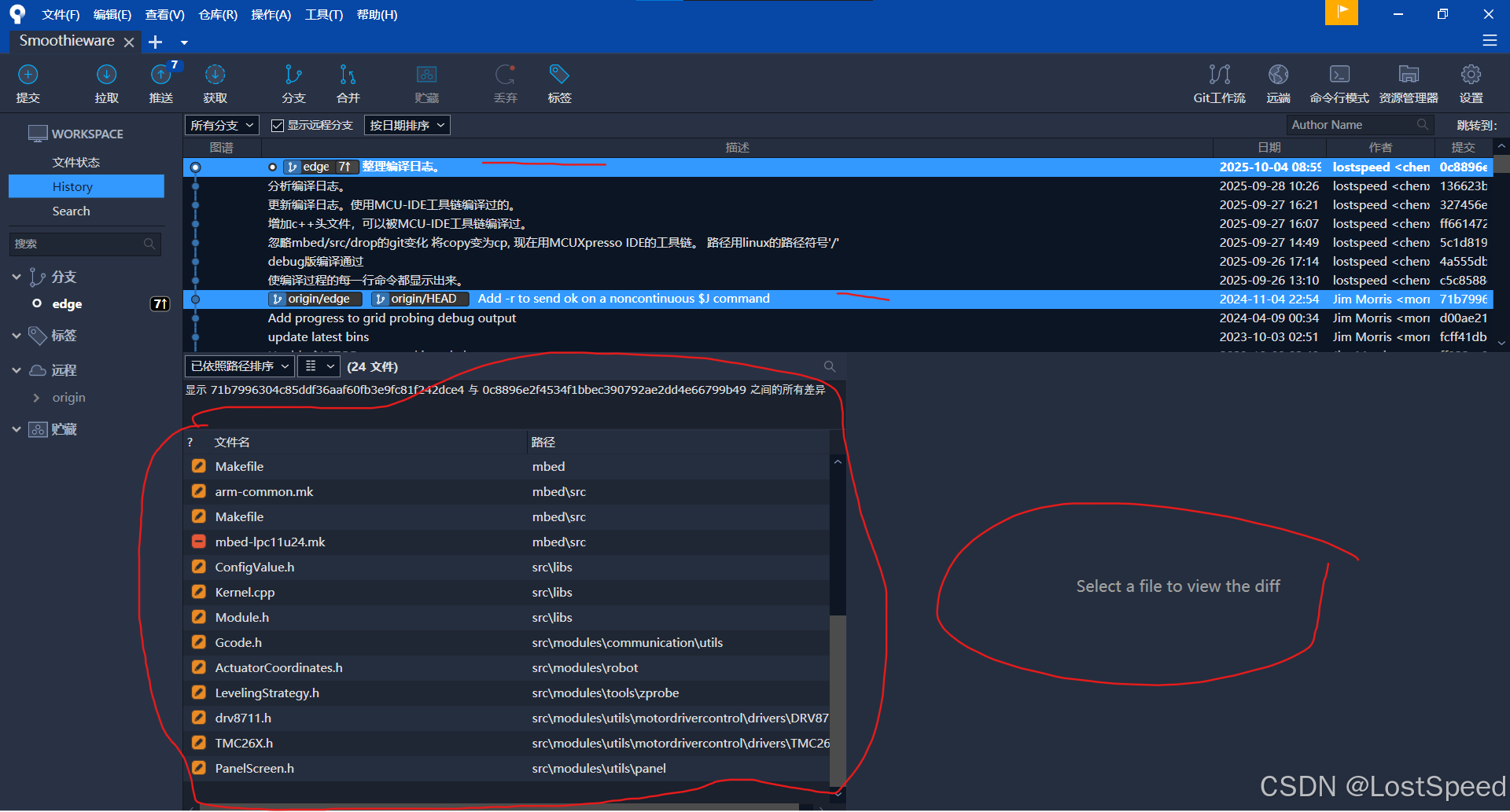1510x812 pixels.
Task: Select commit 'update latest bins'
Action: tap(838, 337)
